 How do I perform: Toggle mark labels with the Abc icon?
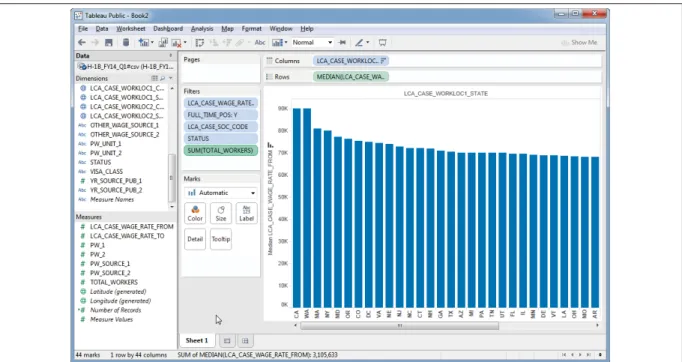[260, 42]
